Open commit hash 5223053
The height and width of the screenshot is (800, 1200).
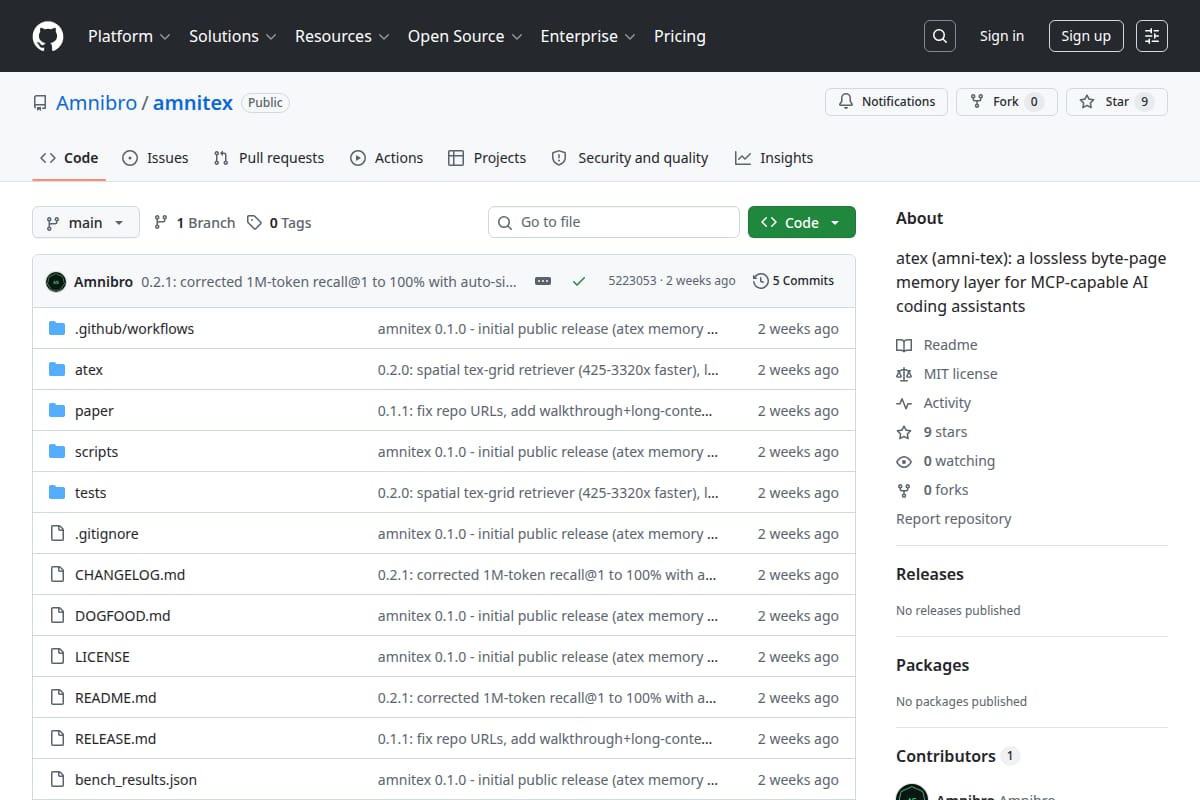coord(632,281)
